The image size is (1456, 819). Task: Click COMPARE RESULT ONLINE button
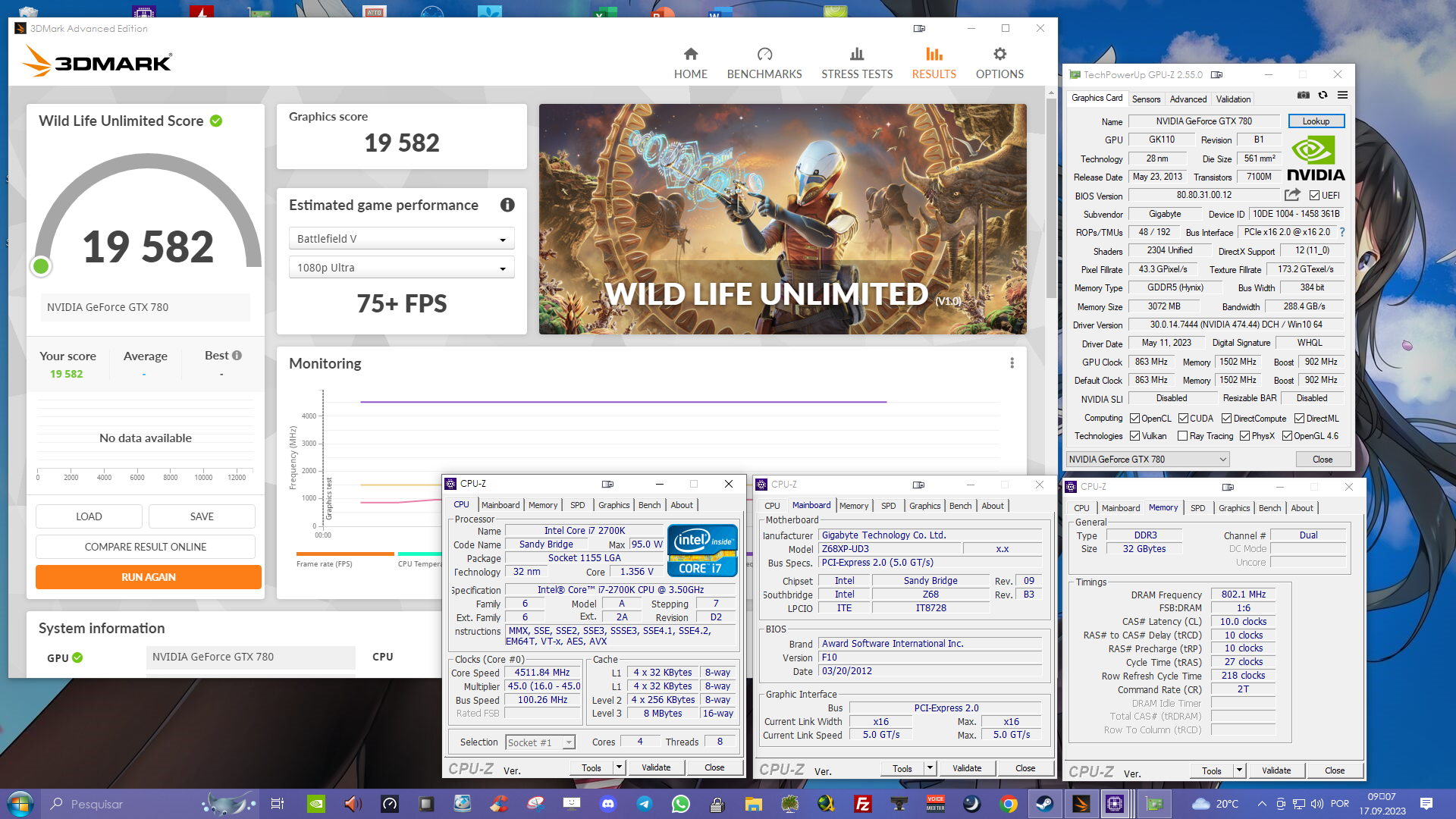pos(146,547)
